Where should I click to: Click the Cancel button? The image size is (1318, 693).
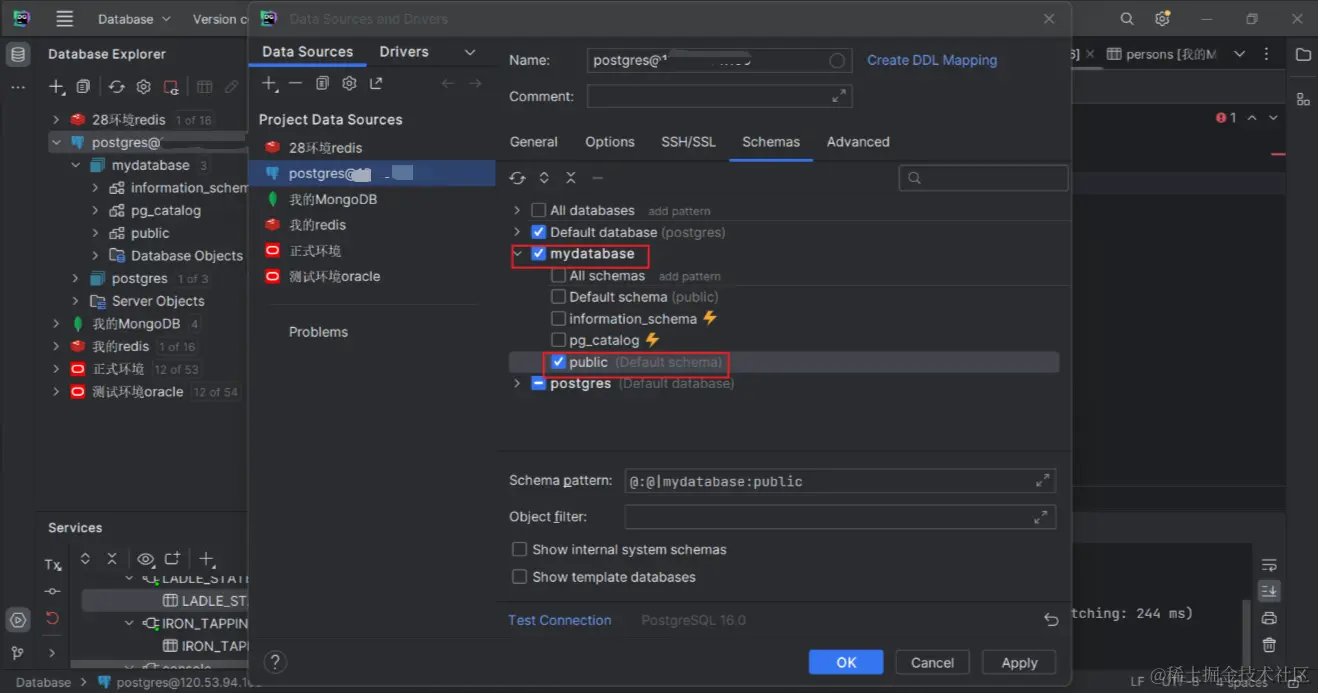(932, 662)
